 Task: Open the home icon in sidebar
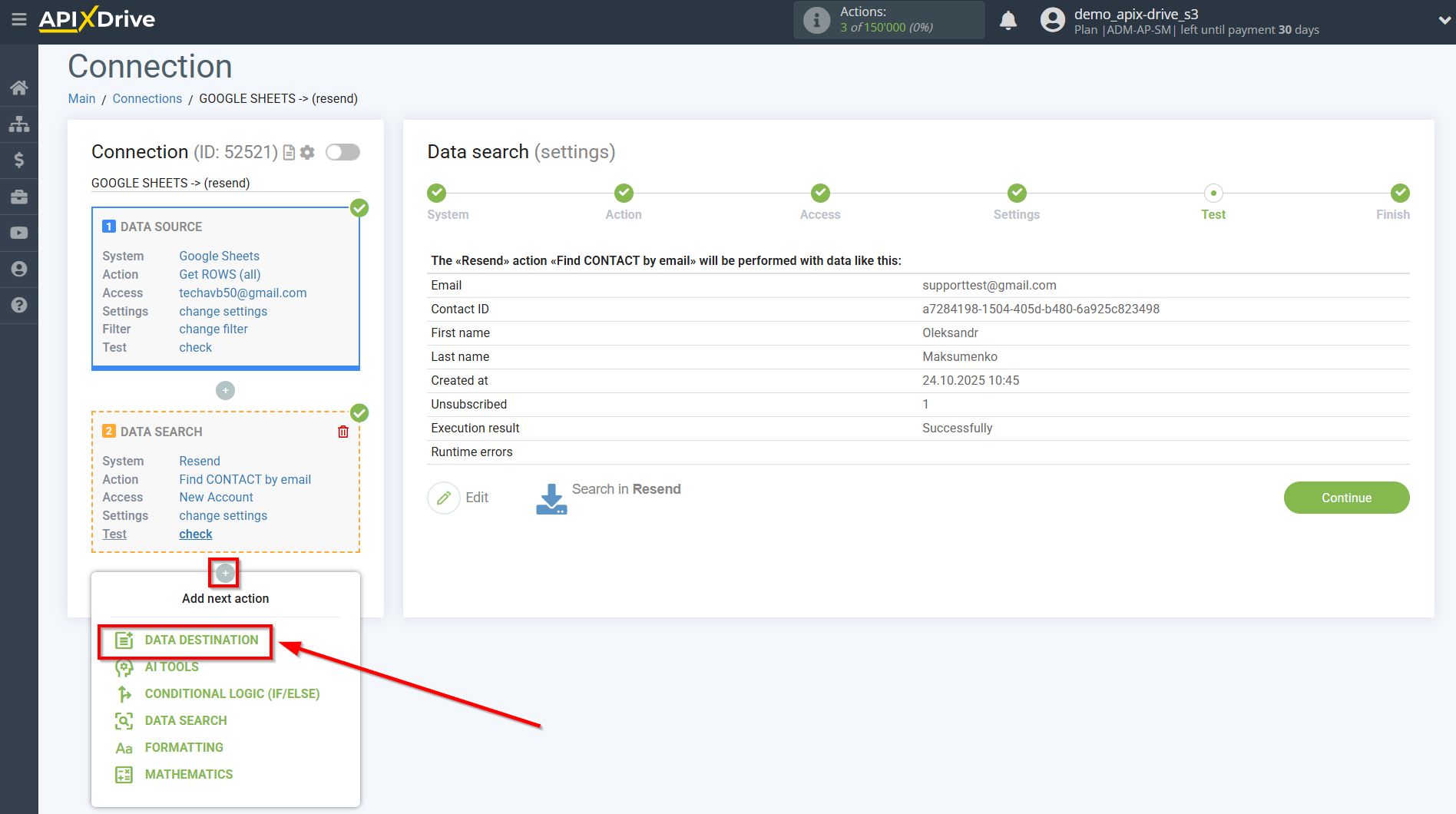[x=19, y=88]
